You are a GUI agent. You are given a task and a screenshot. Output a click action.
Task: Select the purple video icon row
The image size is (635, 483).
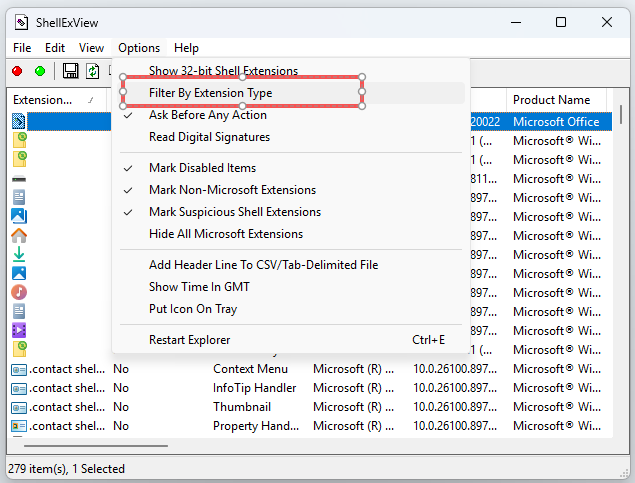pyautogui.click(x=19, y=330)
